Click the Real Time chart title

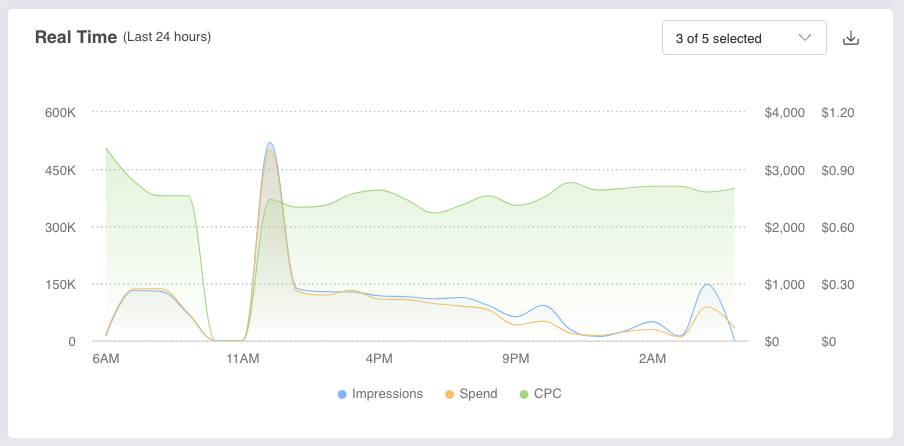(x=76, y=38)
